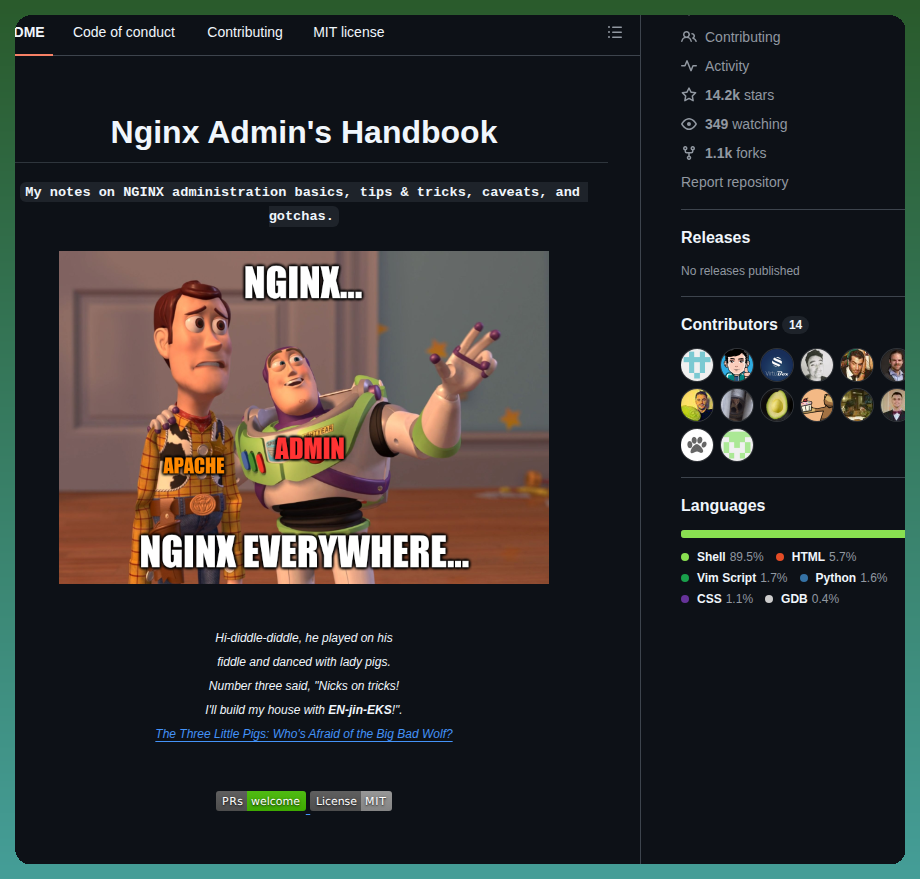
Task: Open the Releases heading link
Action: (715, 238)
